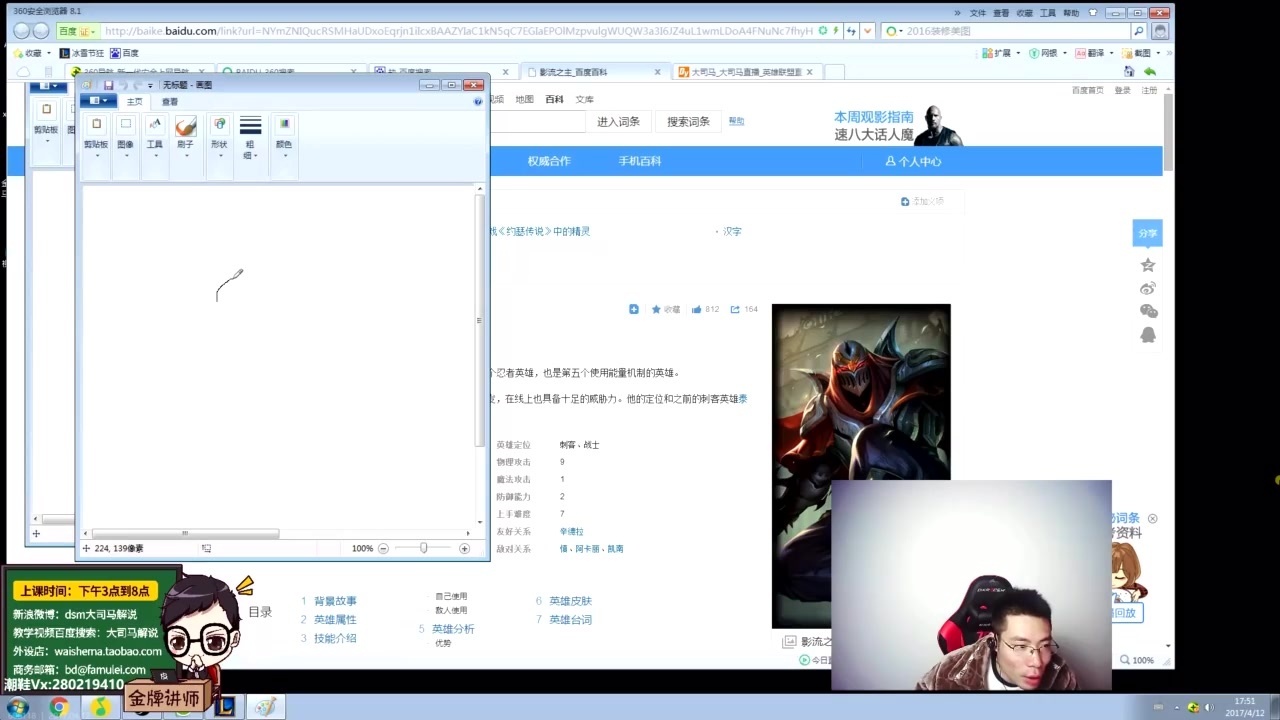
Task: Click the WeChat share icon on sidebar
Action: 1148,312
